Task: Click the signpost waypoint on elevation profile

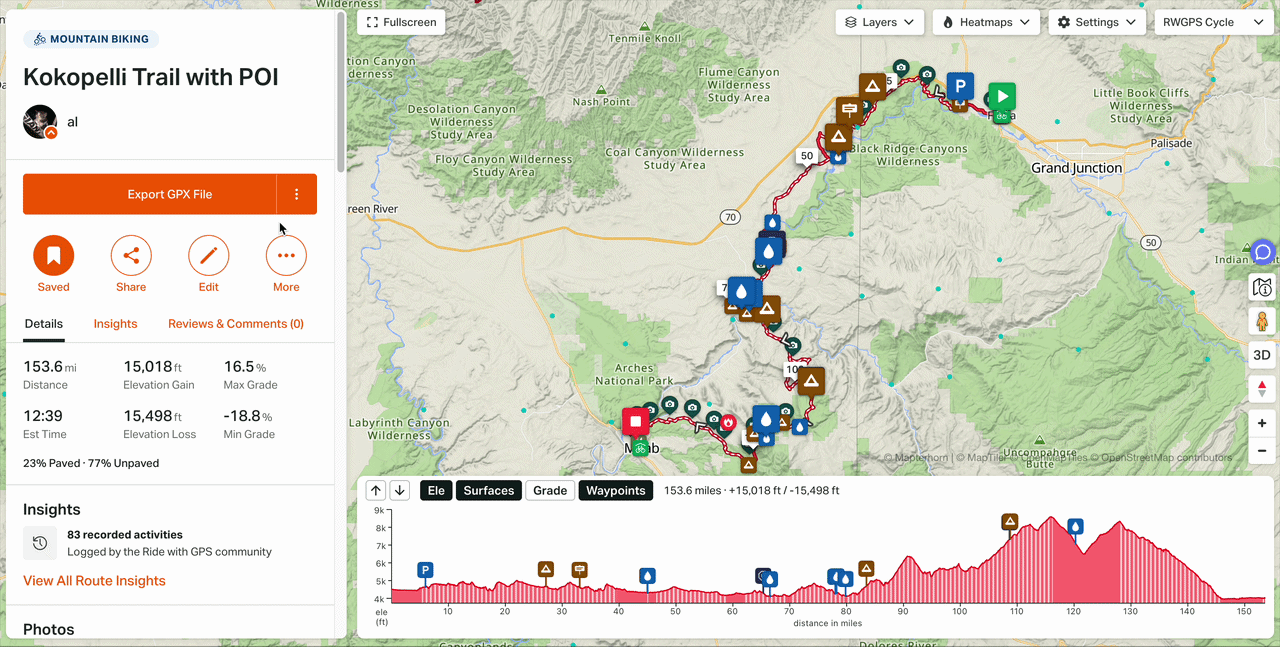Action: [x=579, y=570]
